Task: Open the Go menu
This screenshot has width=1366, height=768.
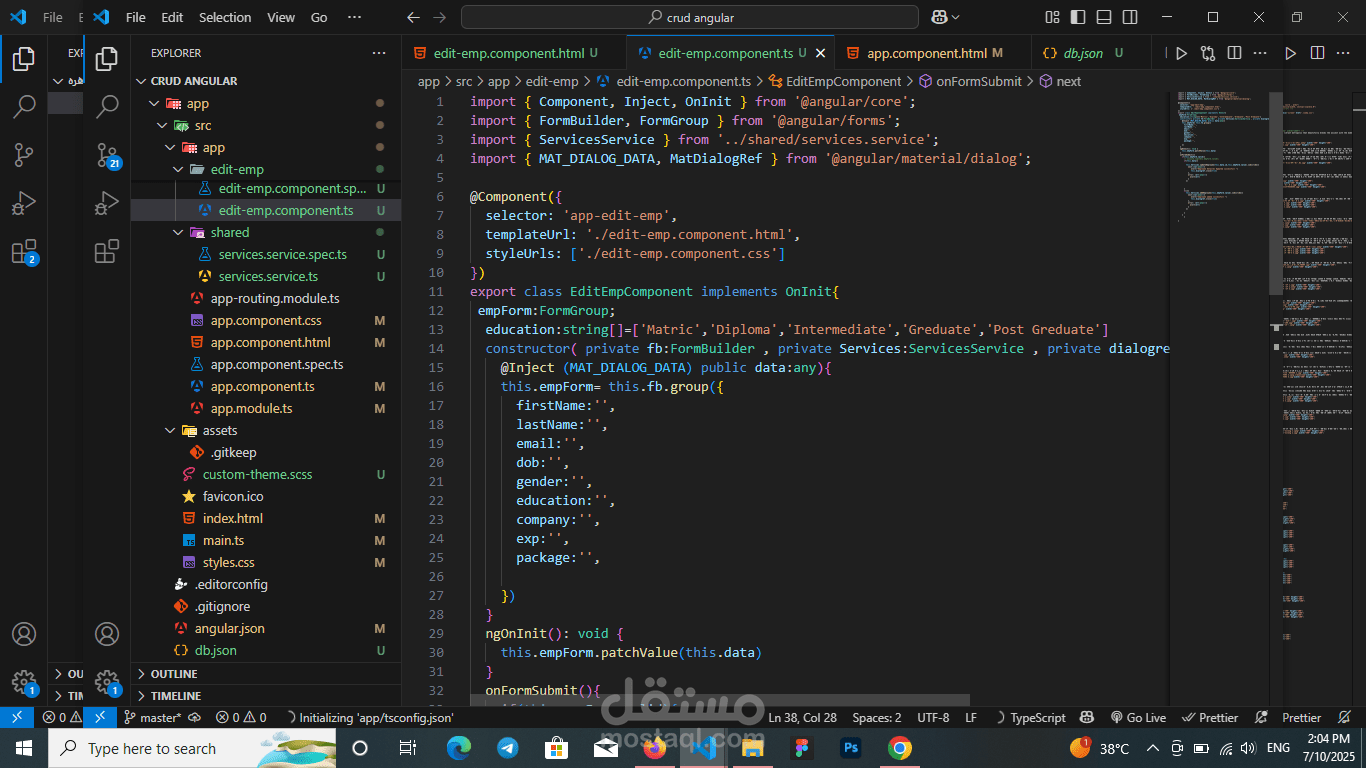Action: pyautogui.click(x=319, y=17)
